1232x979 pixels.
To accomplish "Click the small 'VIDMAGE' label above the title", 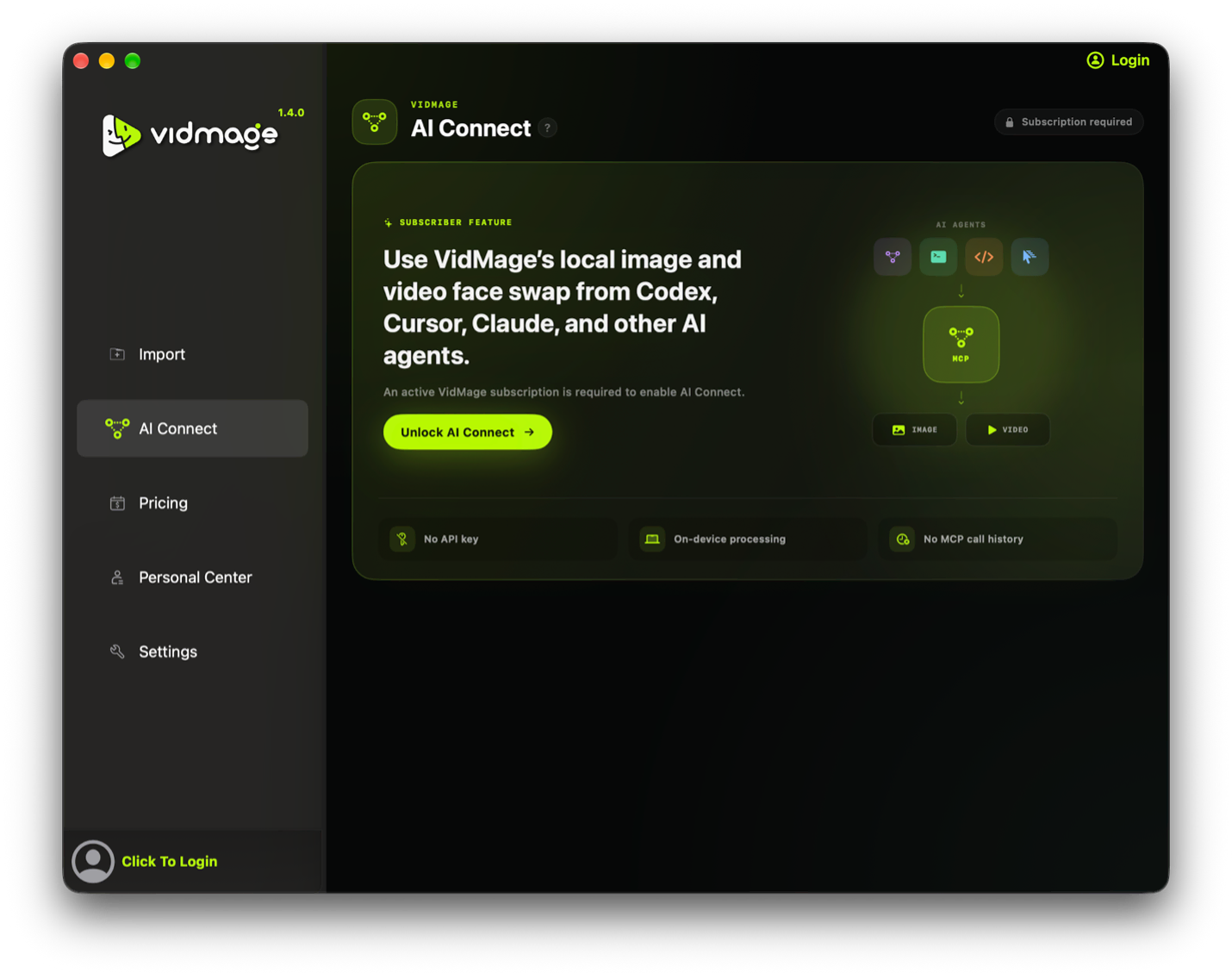I will pyautogui.click(x=435, y=105).
